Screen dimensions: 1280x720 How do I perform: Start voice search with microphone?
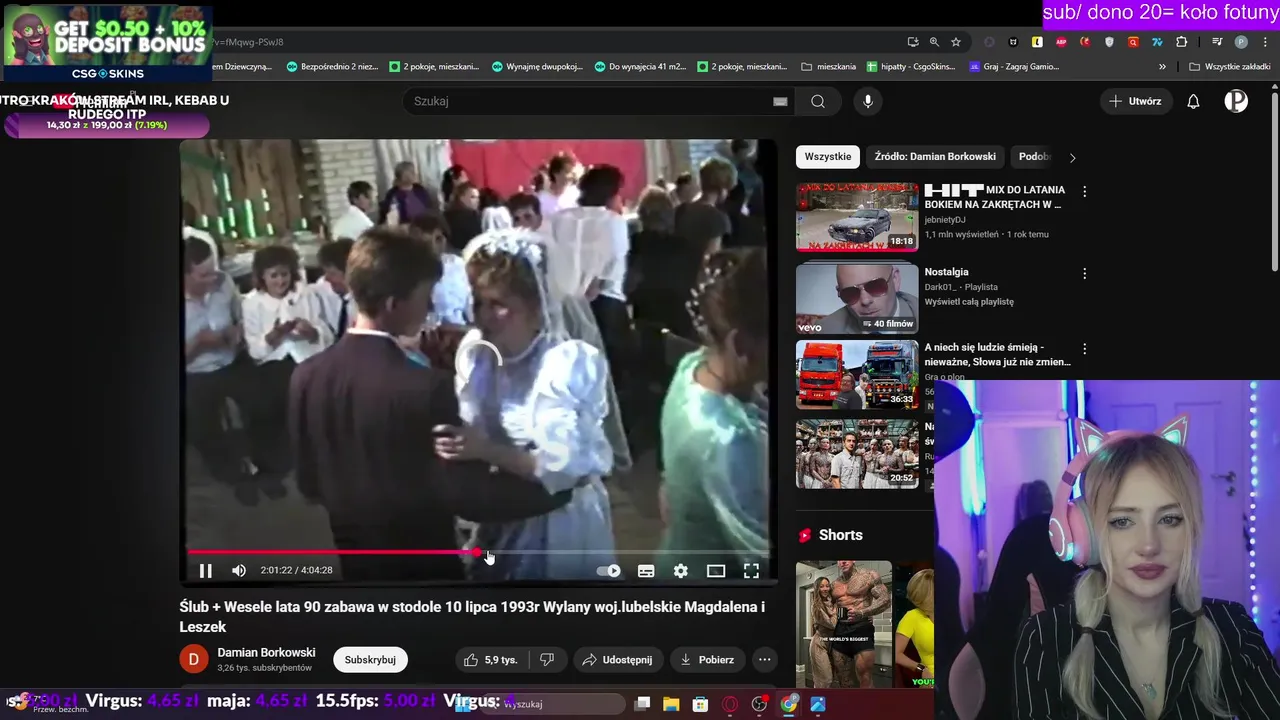(868, 101)
